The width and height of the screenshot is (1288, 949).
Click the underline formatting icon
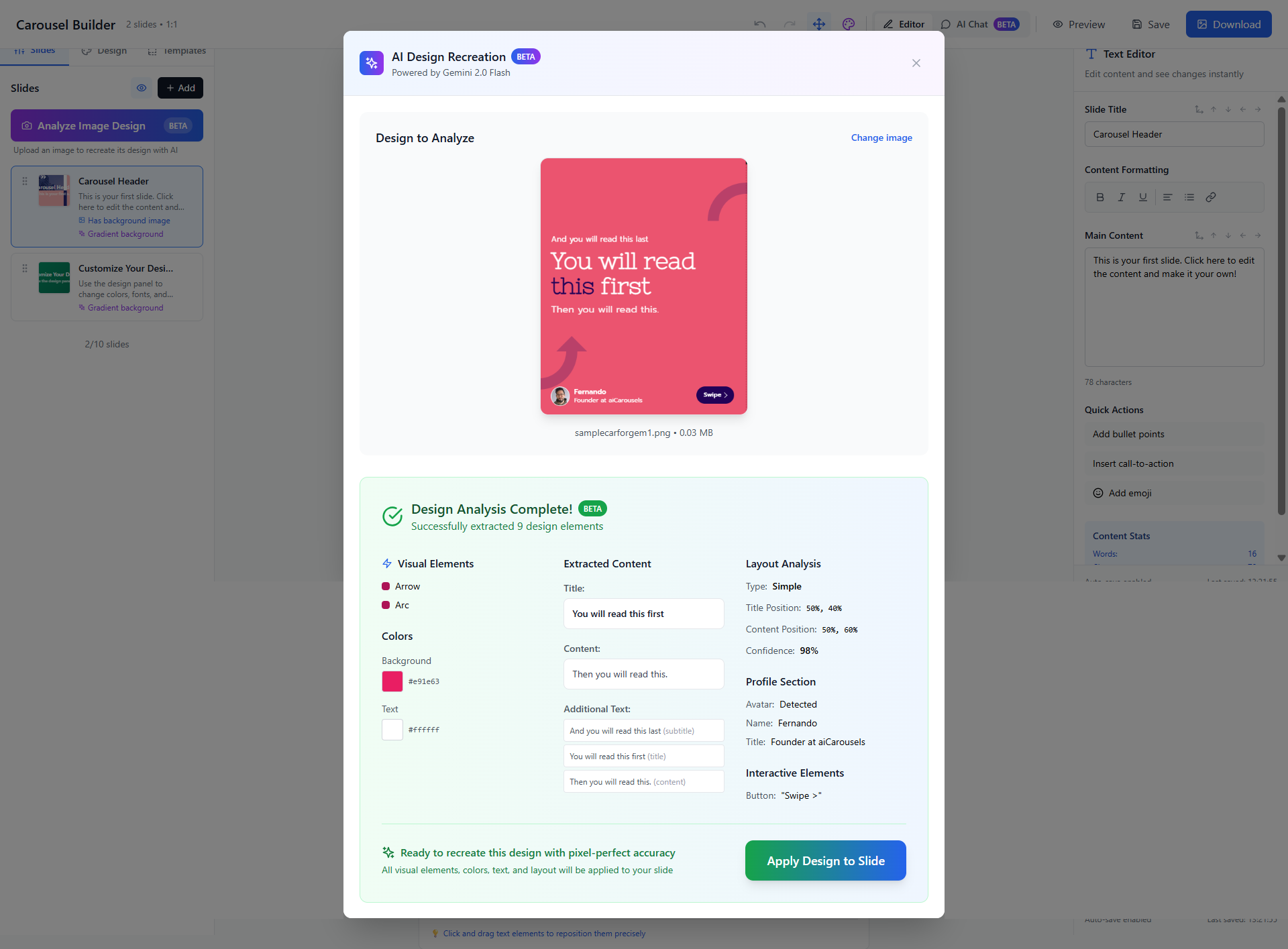pos(1143,197)
